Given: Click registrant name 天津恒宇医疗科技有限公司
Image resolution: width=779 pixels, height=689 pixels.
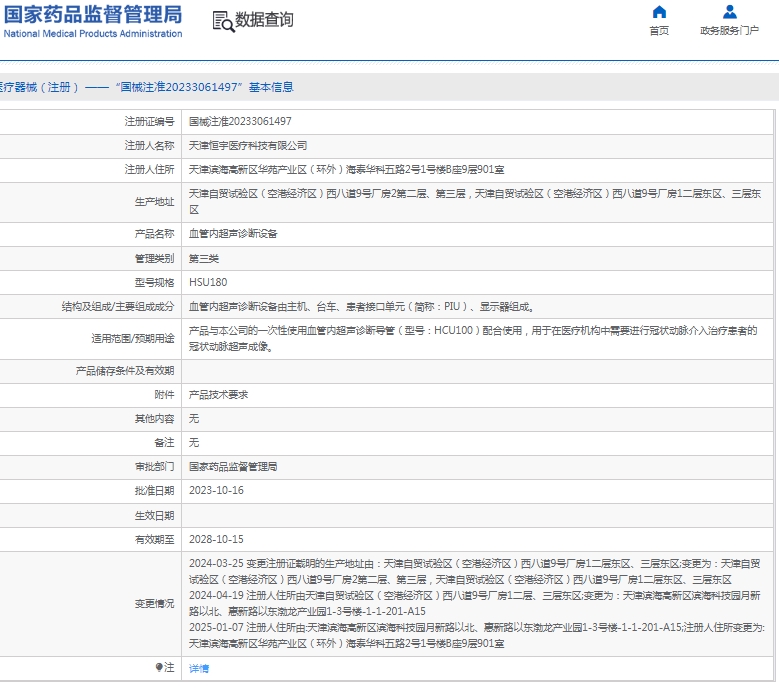Looking at the screenshot, I should [248, 146].
